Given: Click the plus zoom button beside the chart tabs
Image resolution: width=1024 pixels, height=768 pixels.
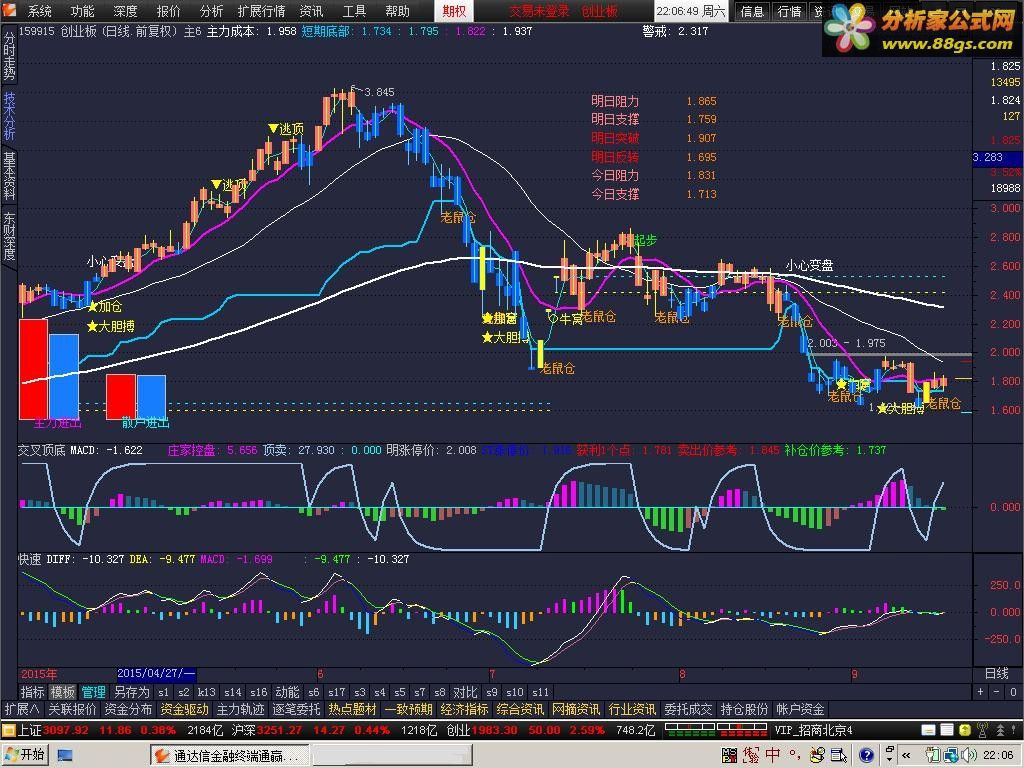Looking at the screenshot, I should (980, 692).
